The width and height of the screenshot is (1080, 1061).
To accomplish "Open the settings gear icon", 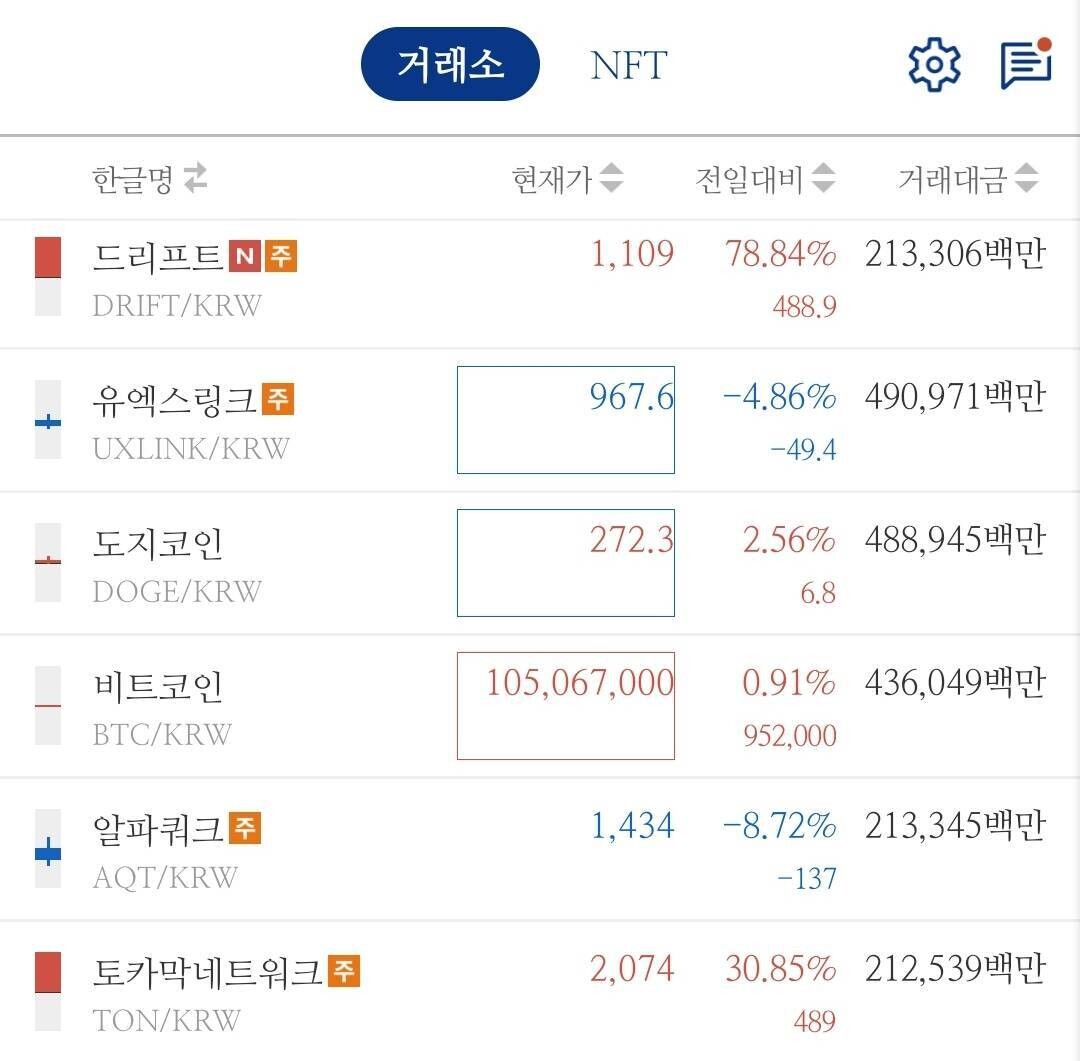I will 932,63.
